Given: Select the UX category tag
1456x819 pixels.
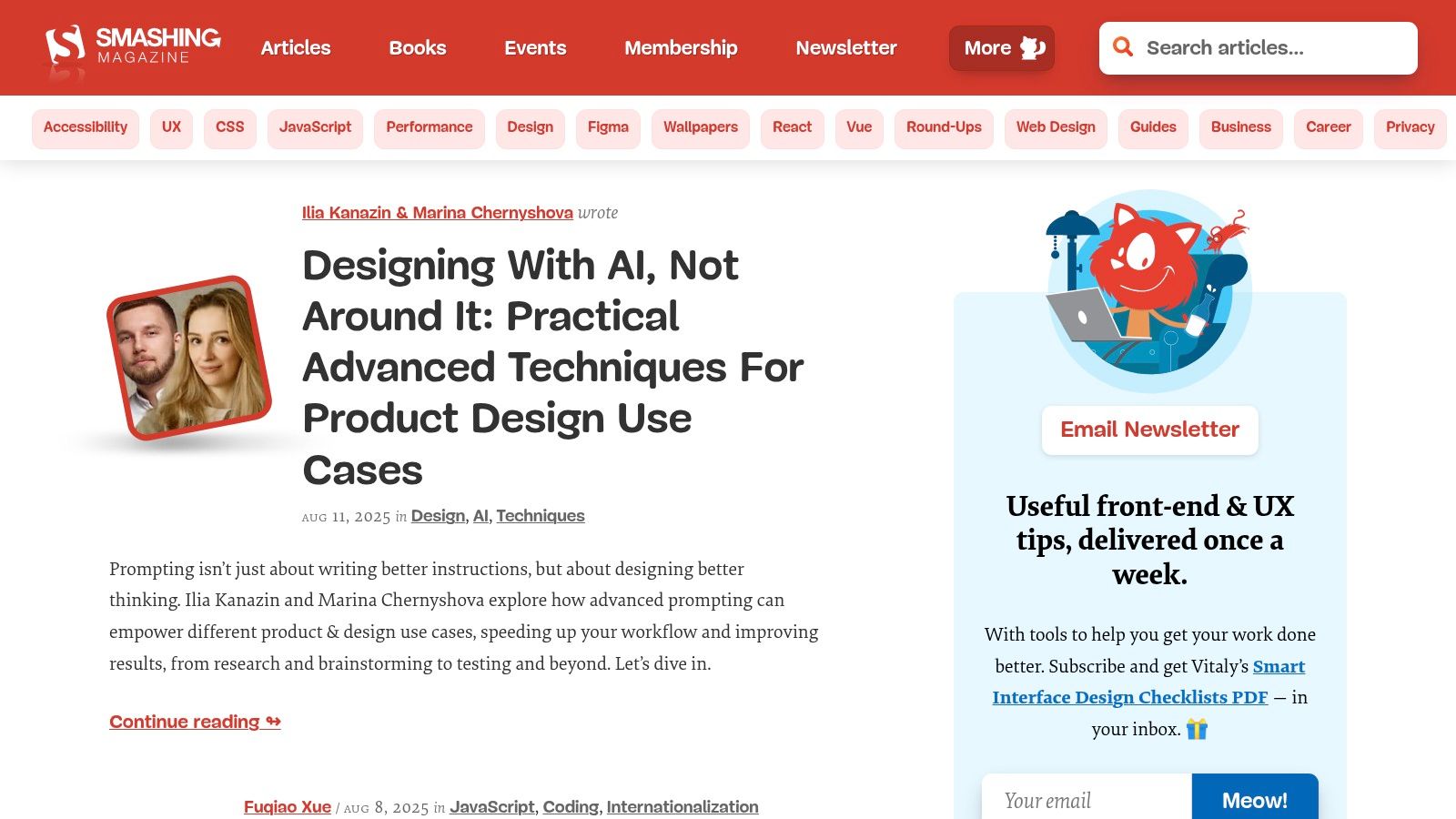Looking at the screenshot, I should click(x=171, y=127).
